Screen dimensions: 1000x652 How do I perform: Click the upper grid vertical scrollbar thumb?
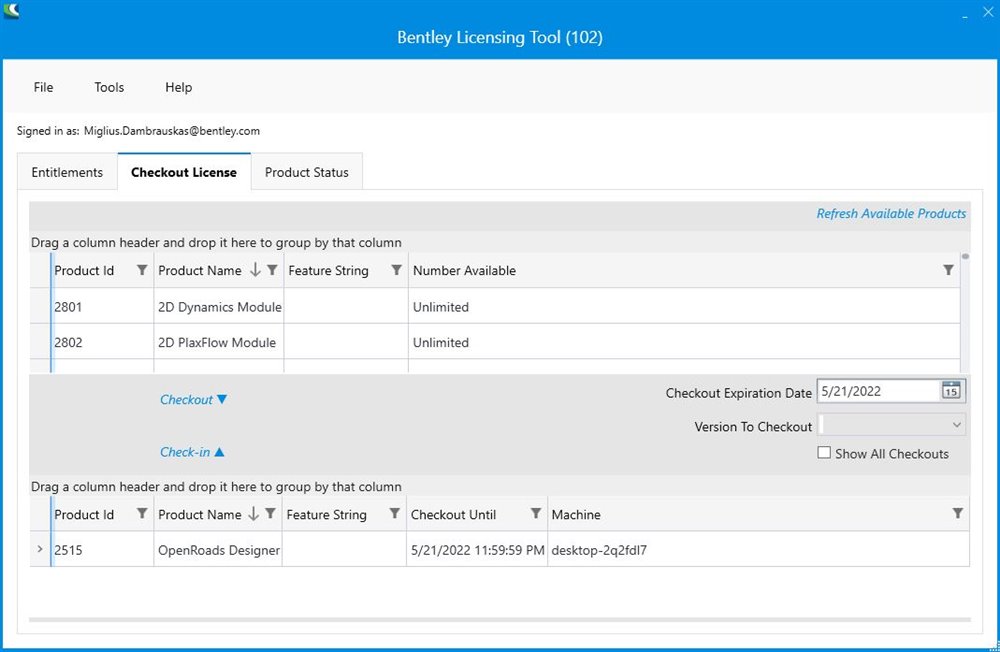coord(965,256)
